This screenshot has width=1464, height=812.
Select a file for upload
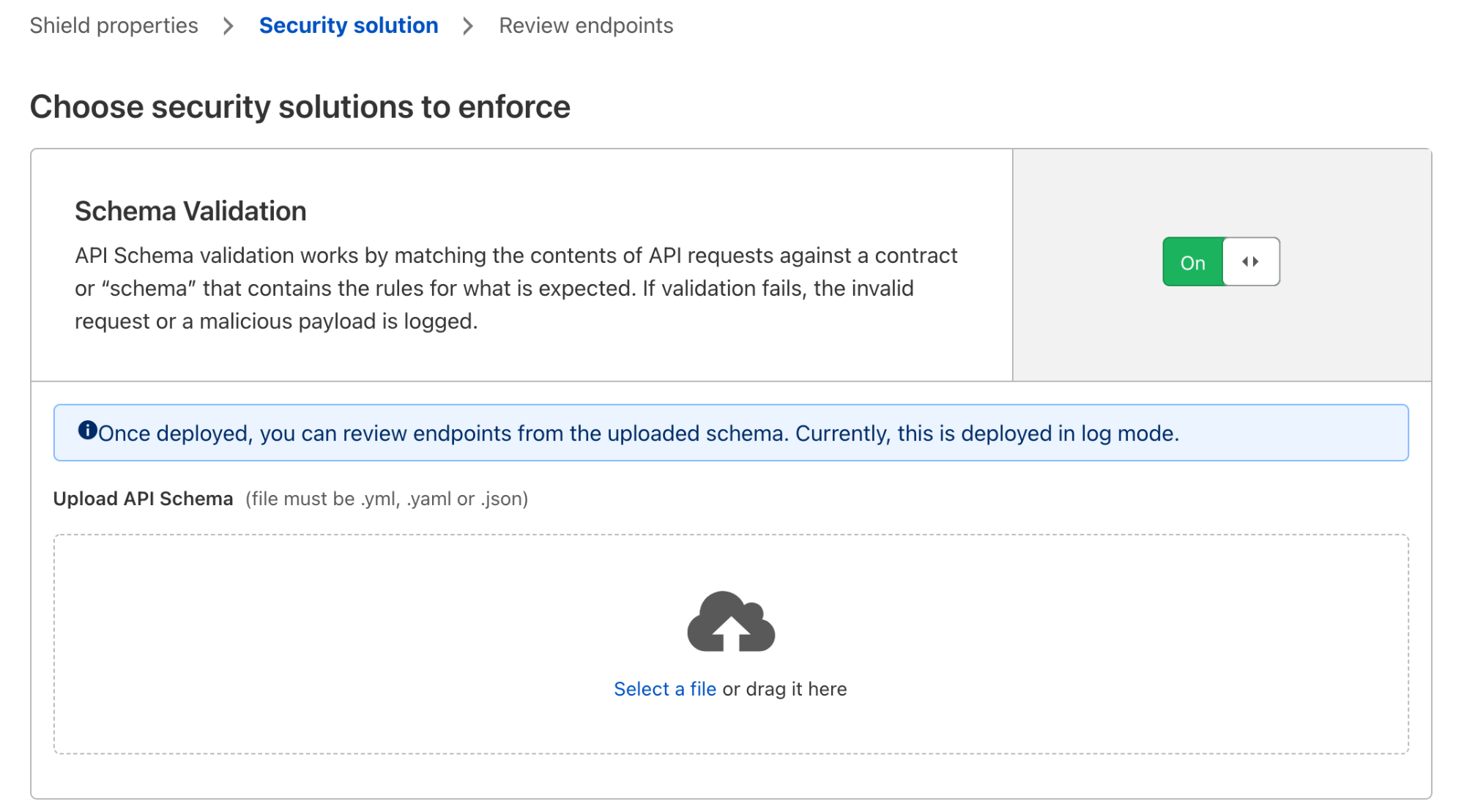[x=665, y=688]
